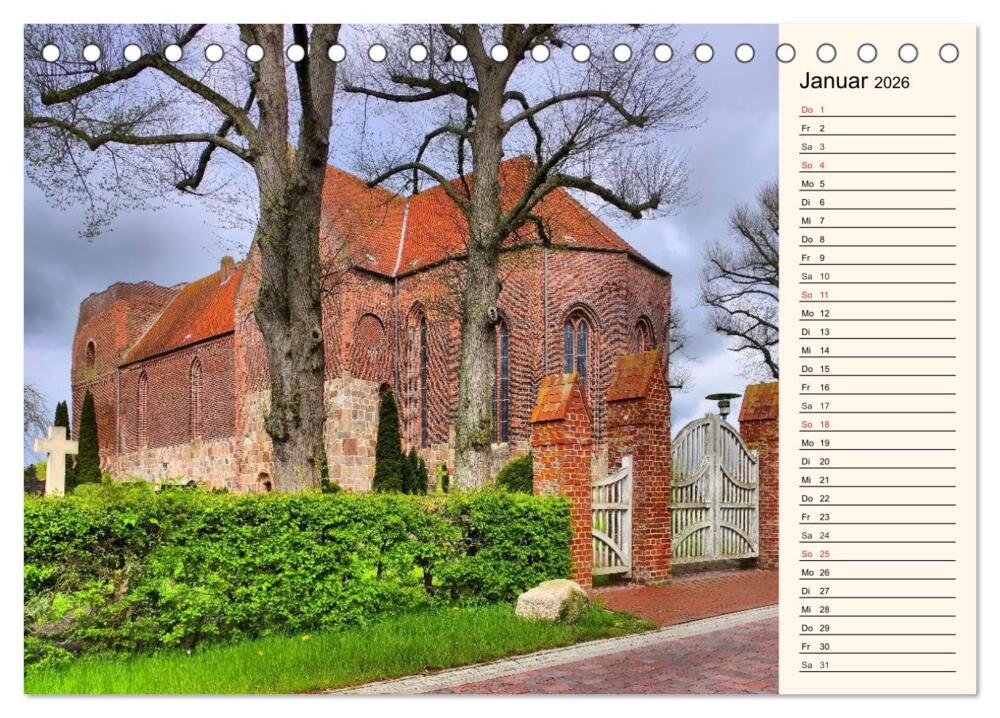The image size is (1000, 718).
Task: Select the 'Fr 30' calendar row
Action: pos(878,646)
